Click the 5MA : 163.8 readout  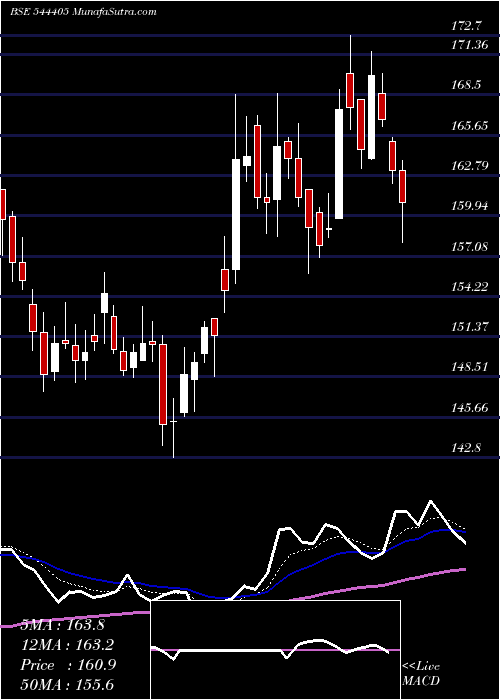click(62, 625)
